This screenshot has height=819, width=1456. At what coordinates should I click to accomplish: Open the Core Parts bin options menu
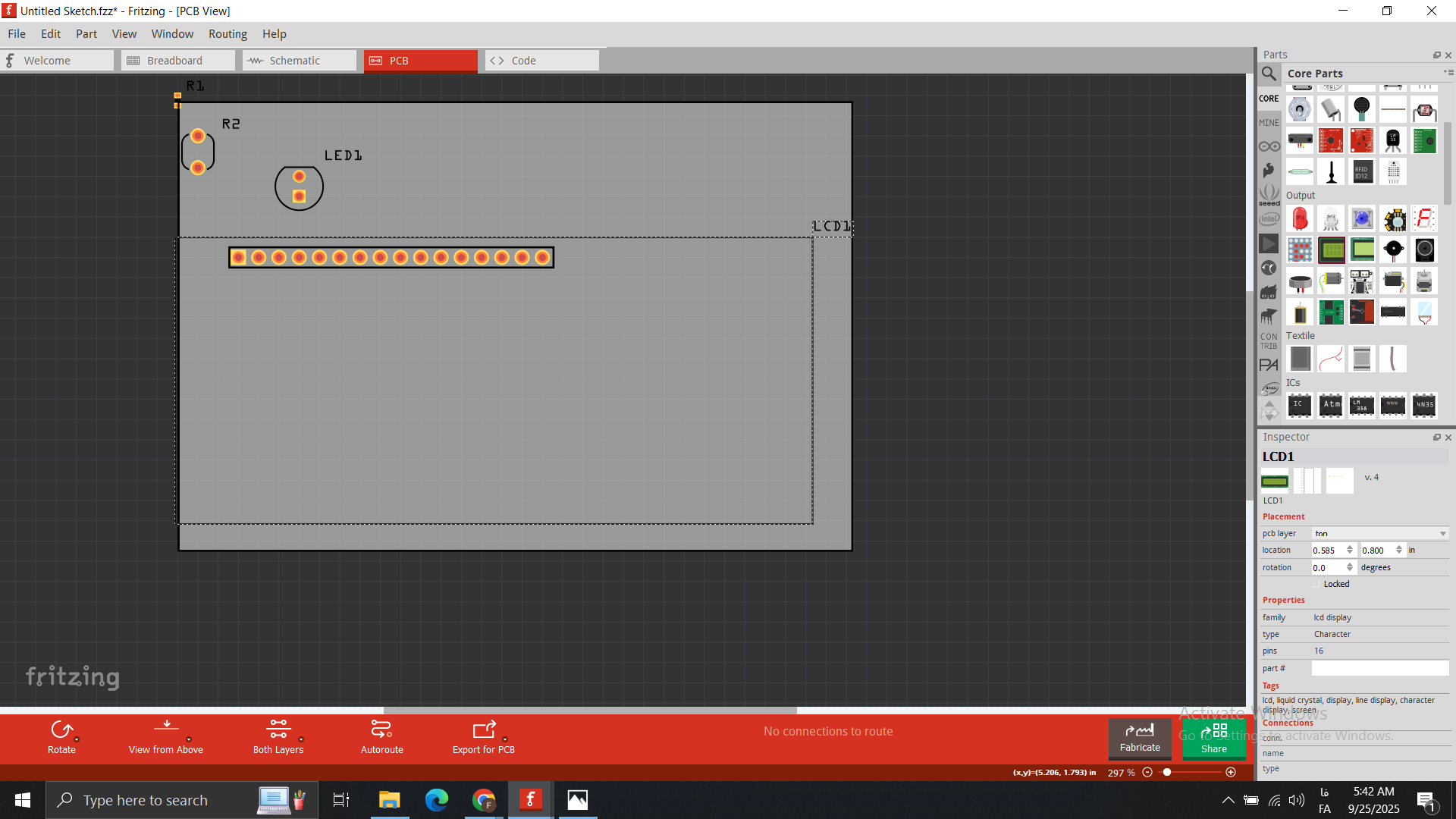(x=1448, y=73)
